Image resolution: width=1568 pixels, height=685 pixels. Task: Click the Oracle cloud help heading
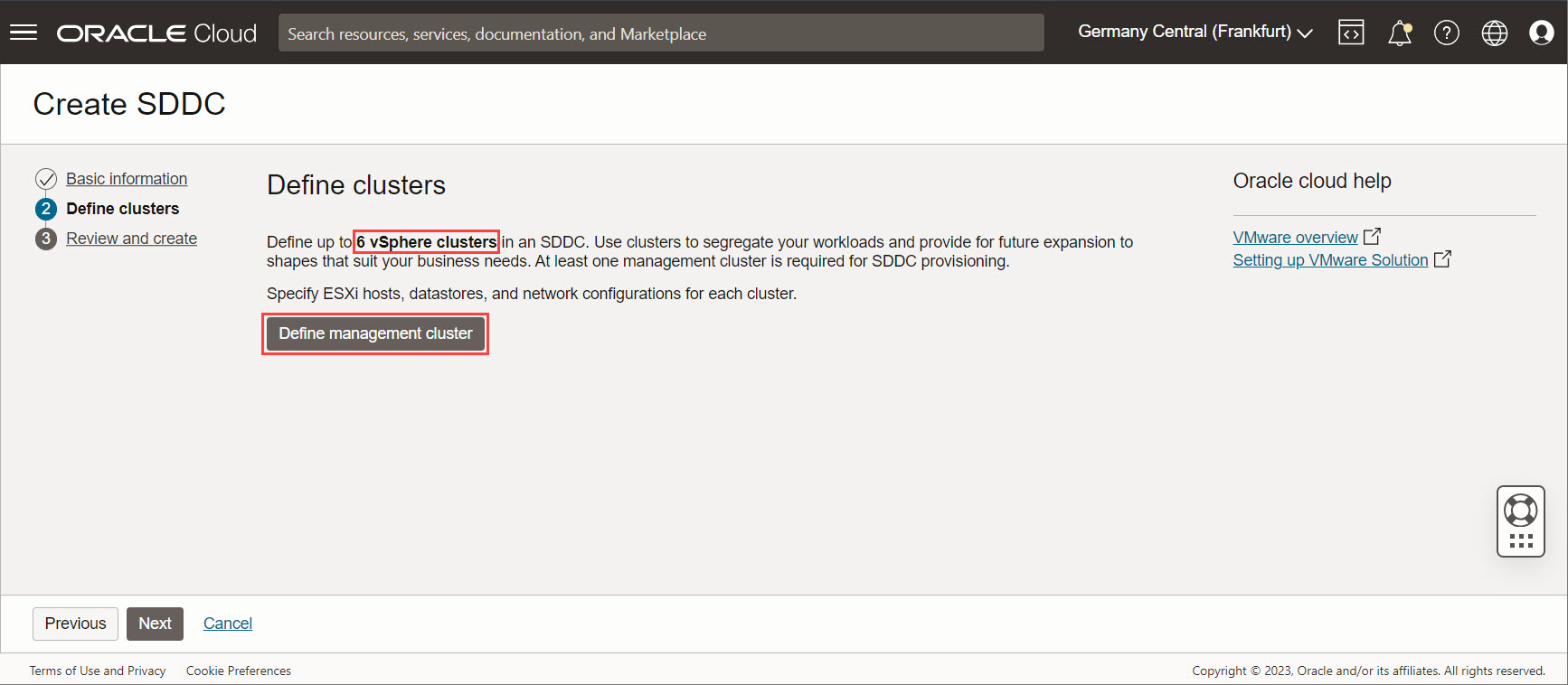[1312, 181]
